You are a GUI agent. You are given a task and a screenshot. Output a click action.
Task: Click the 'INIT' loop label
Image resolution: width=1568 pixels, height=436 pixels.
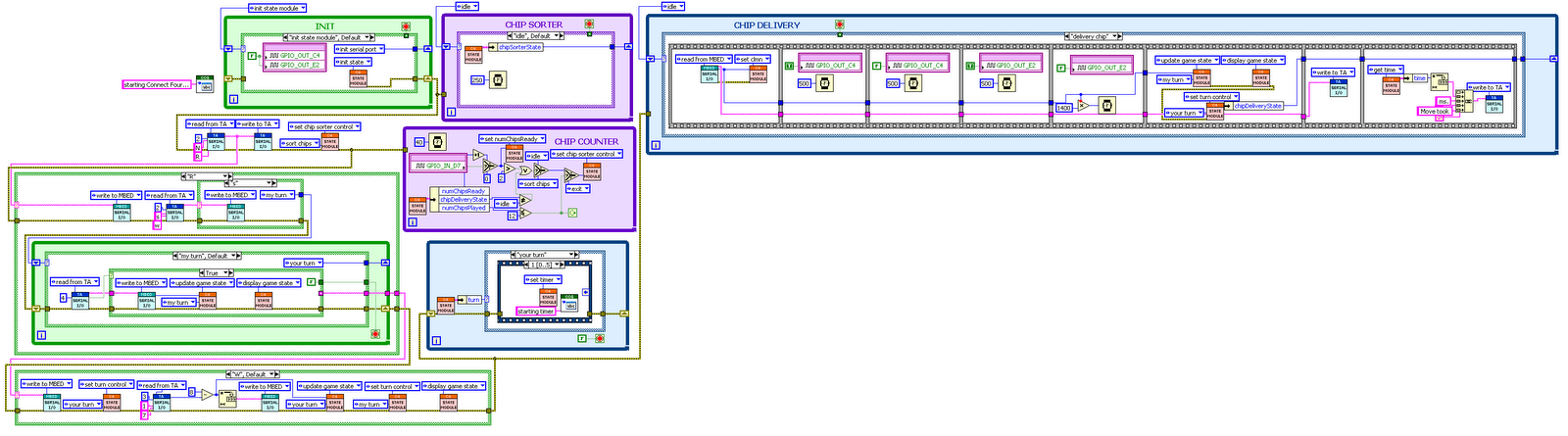click(x=324, y=26)
